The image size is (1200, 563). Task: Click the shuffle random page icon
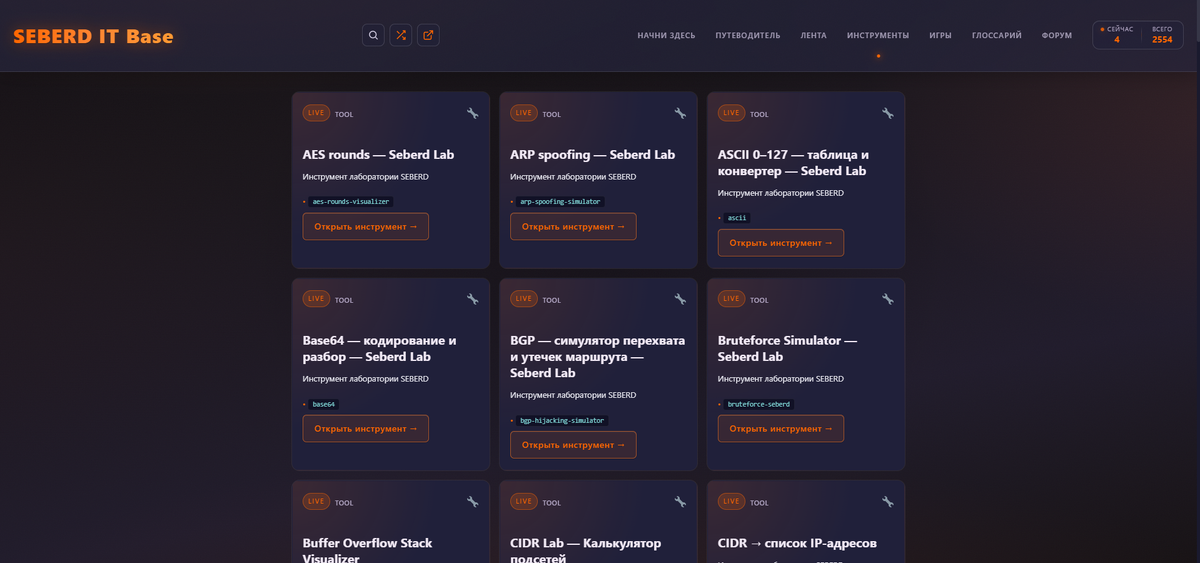(401, 35)
